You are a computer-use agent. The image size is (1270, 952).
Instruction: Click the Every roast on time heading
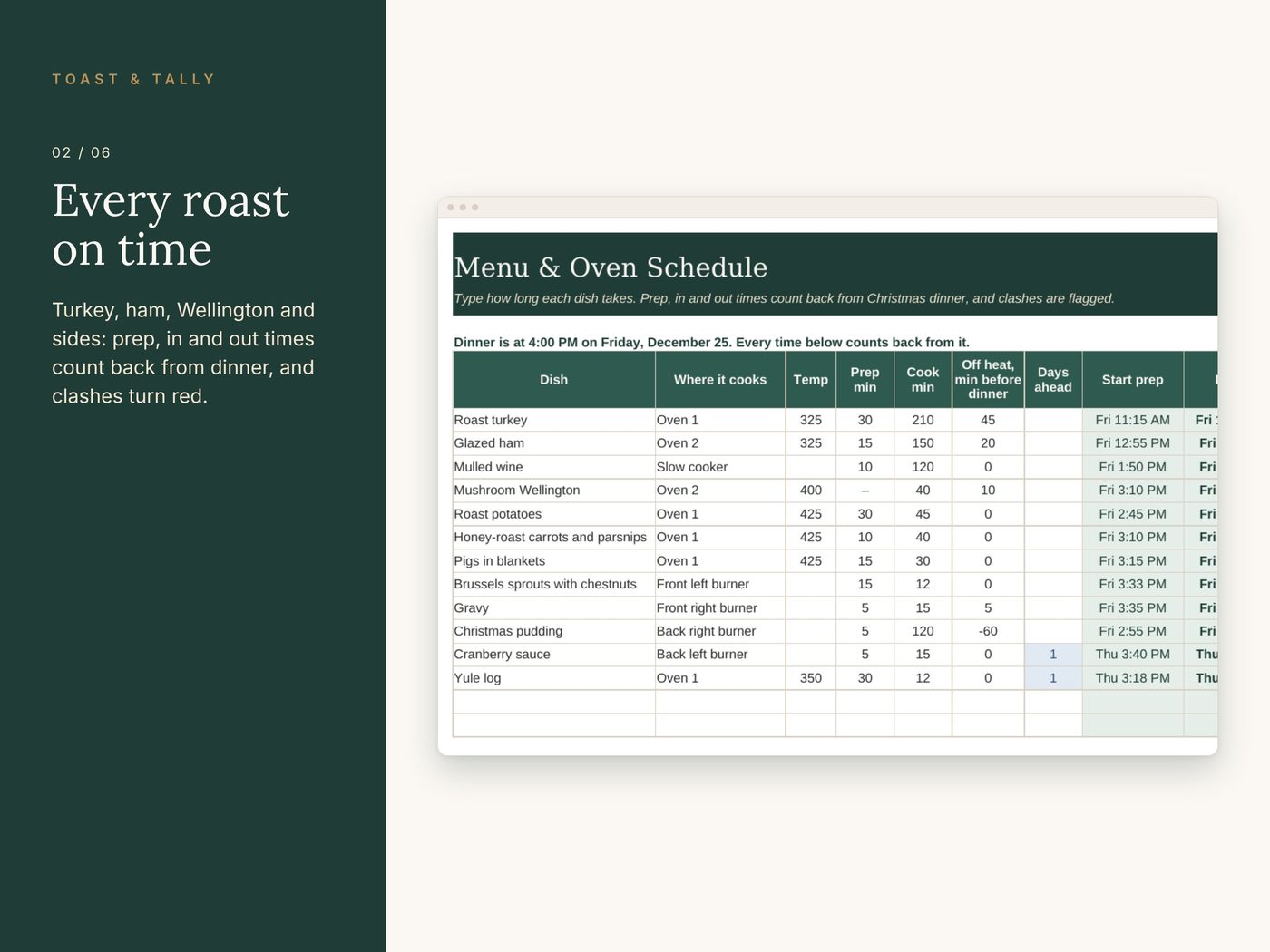[171, 225]
